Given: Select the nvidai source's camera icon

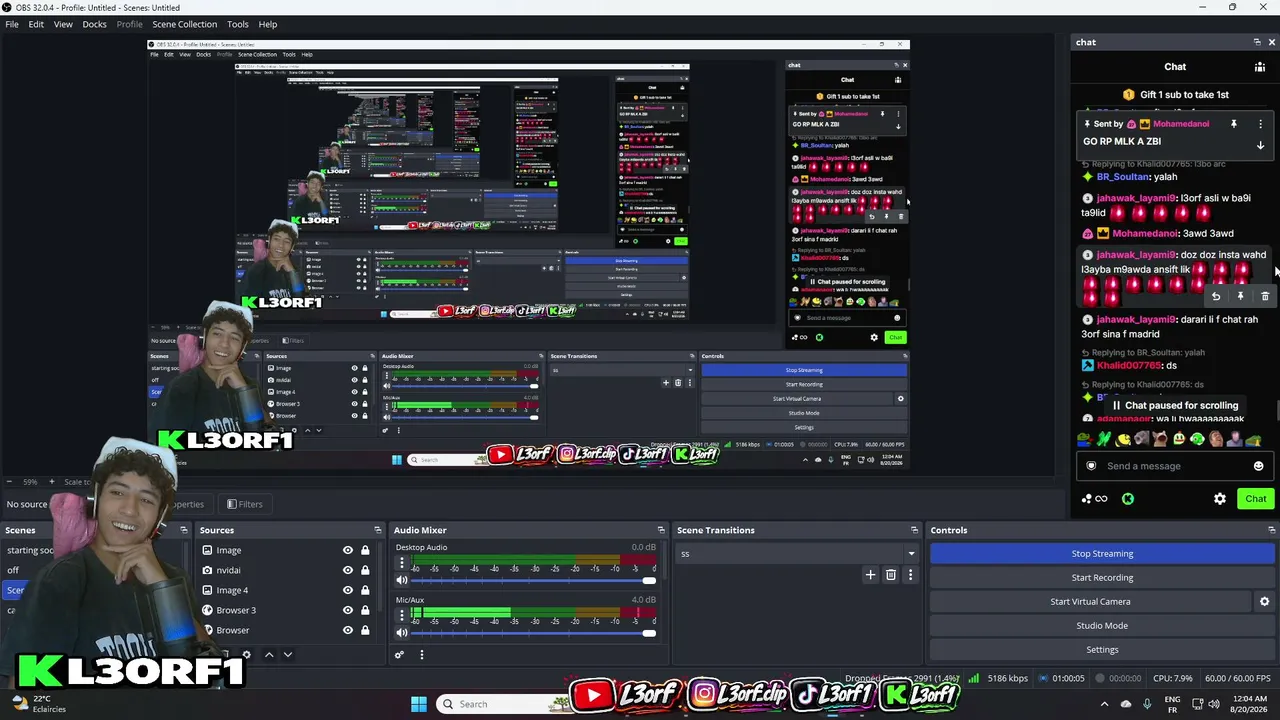Looking at the screenshot, I should coord(207,570).
